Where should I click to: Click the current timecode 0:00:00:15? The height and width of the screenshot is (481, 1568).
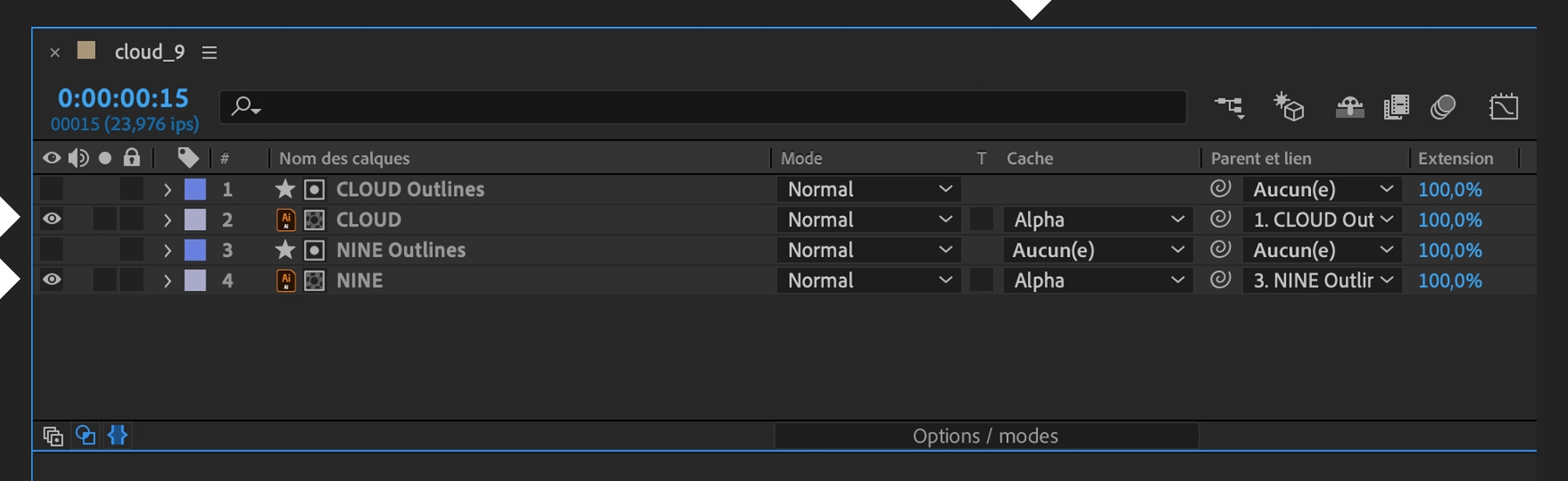coord(123,98)
